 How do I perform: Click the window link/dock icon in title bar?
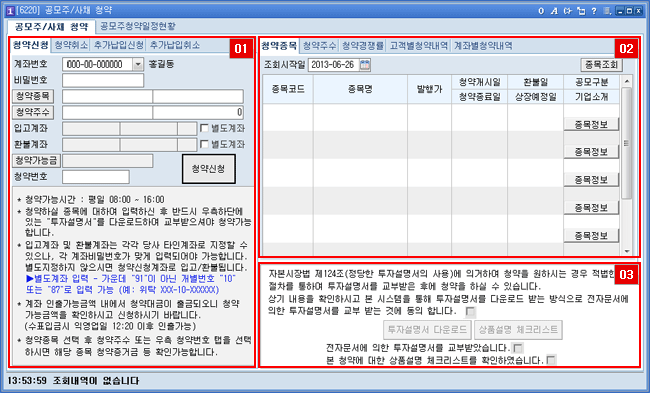tap(581, 11)
